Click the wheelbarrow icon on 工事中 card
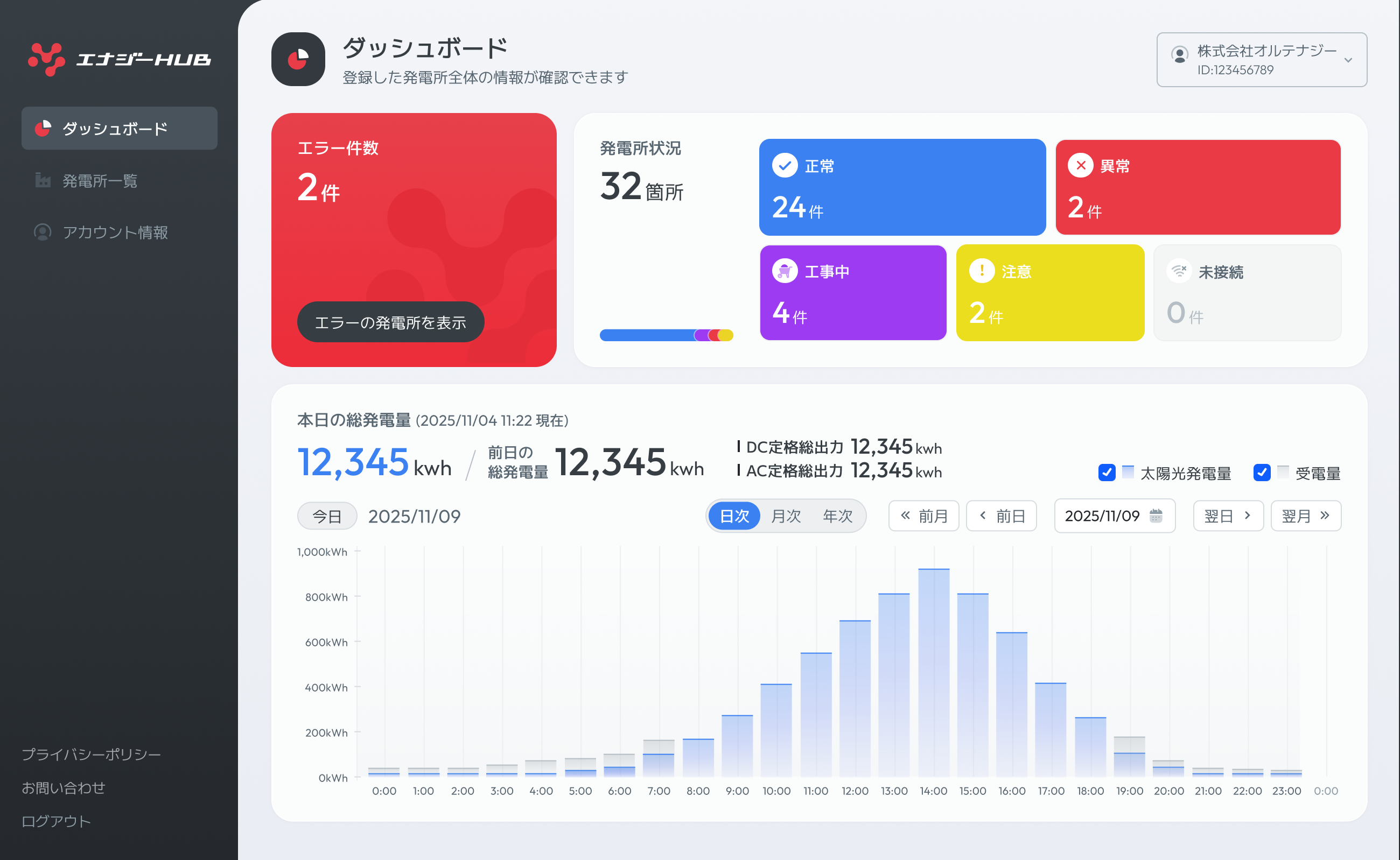This screenshot has width=1400, height=860. point(785,271)
